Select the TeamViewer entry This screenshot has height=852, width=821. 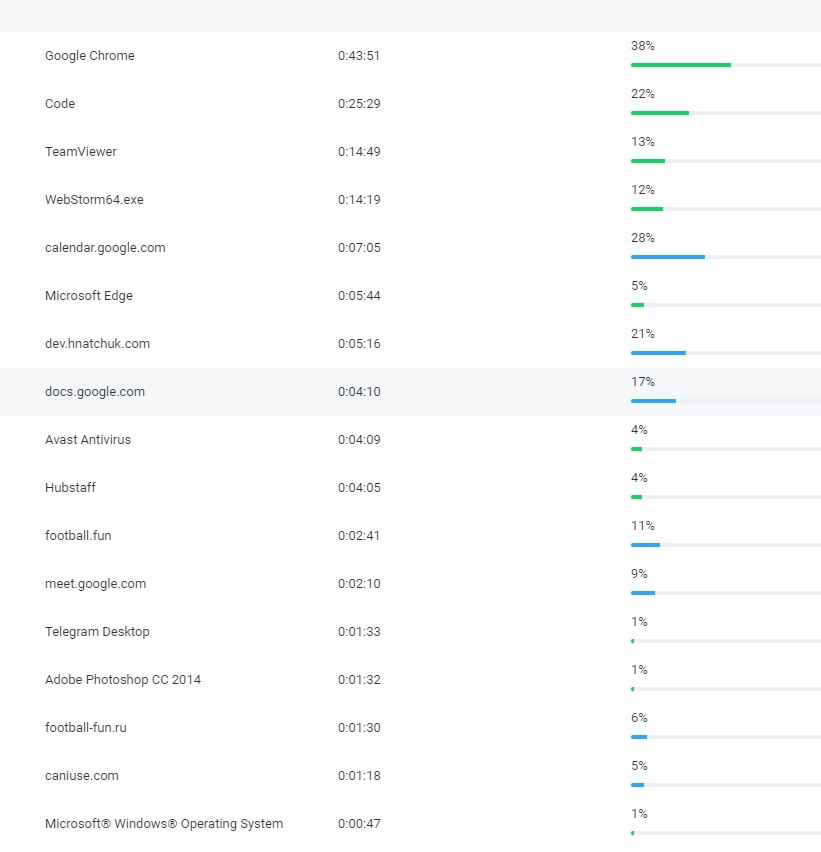pos(80,152)
